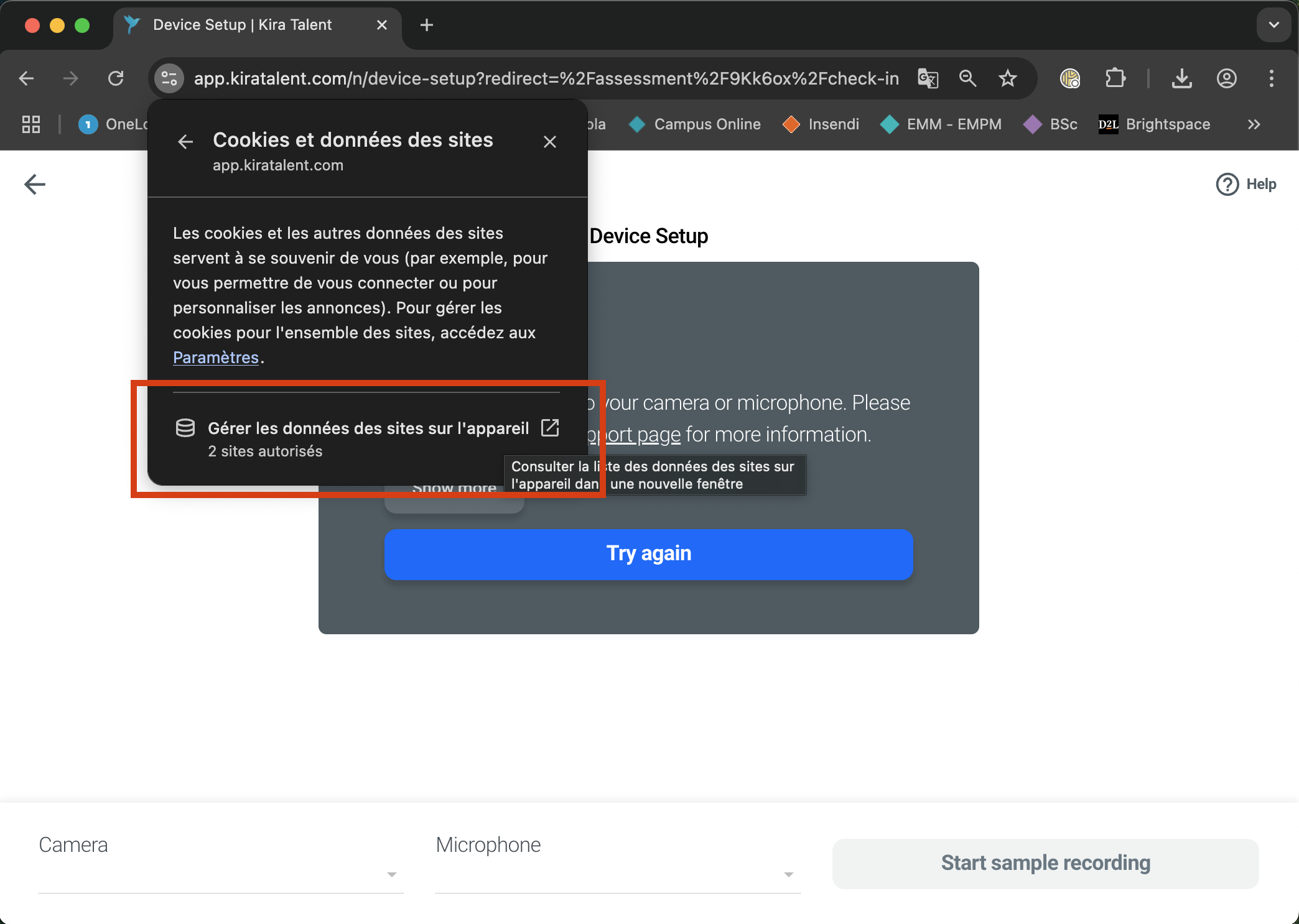Open the Paramètres link
1299x924 pixels.
tap(215, 358)
